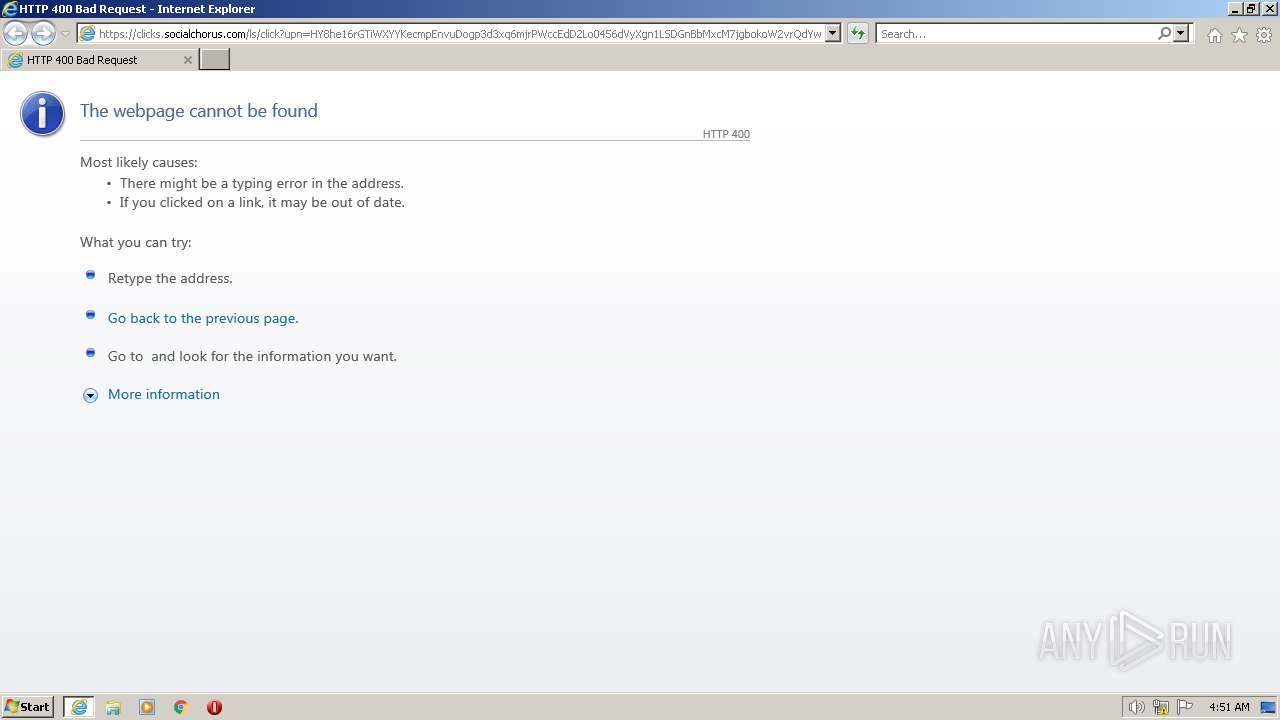Click the network status tray icon
This screenshot has height=720, width=1280.
coord(1161,707)
